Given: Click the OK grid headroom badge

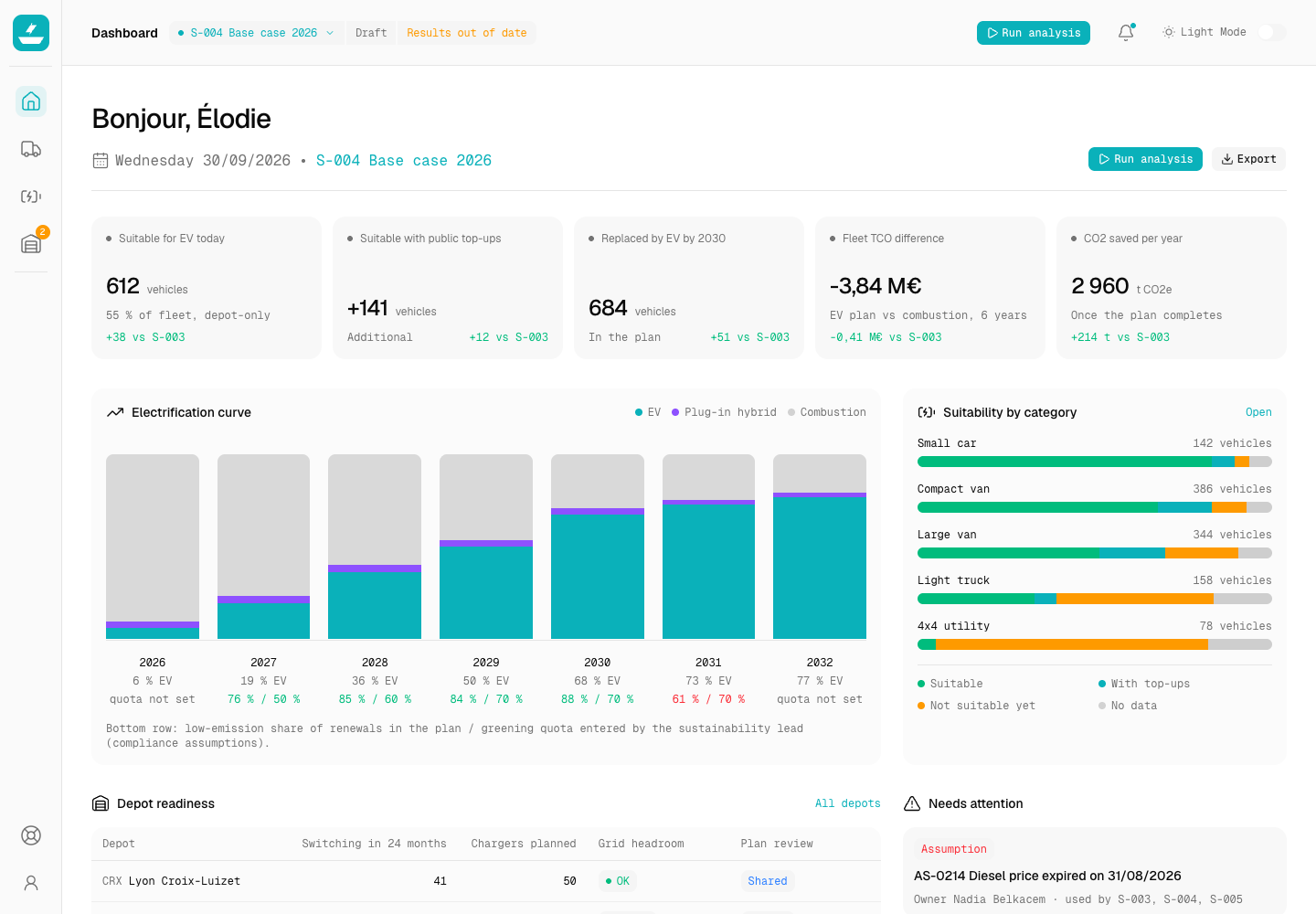Looking at the screenshot, I should 618,881.
